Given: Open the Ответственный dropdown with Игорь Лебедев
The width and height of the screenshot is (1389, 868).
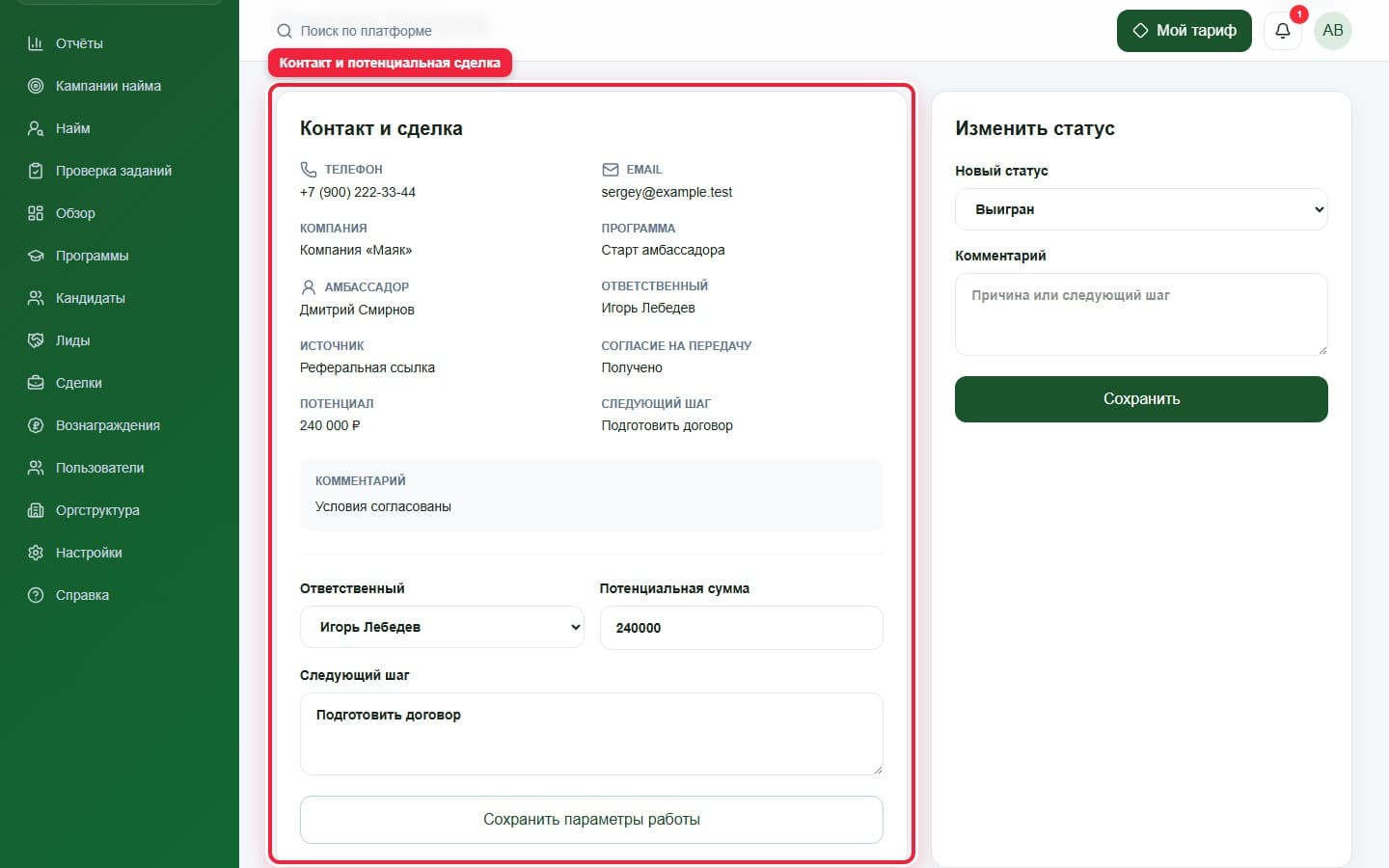Looking at the screenshot, I should [x=442, y=627].
